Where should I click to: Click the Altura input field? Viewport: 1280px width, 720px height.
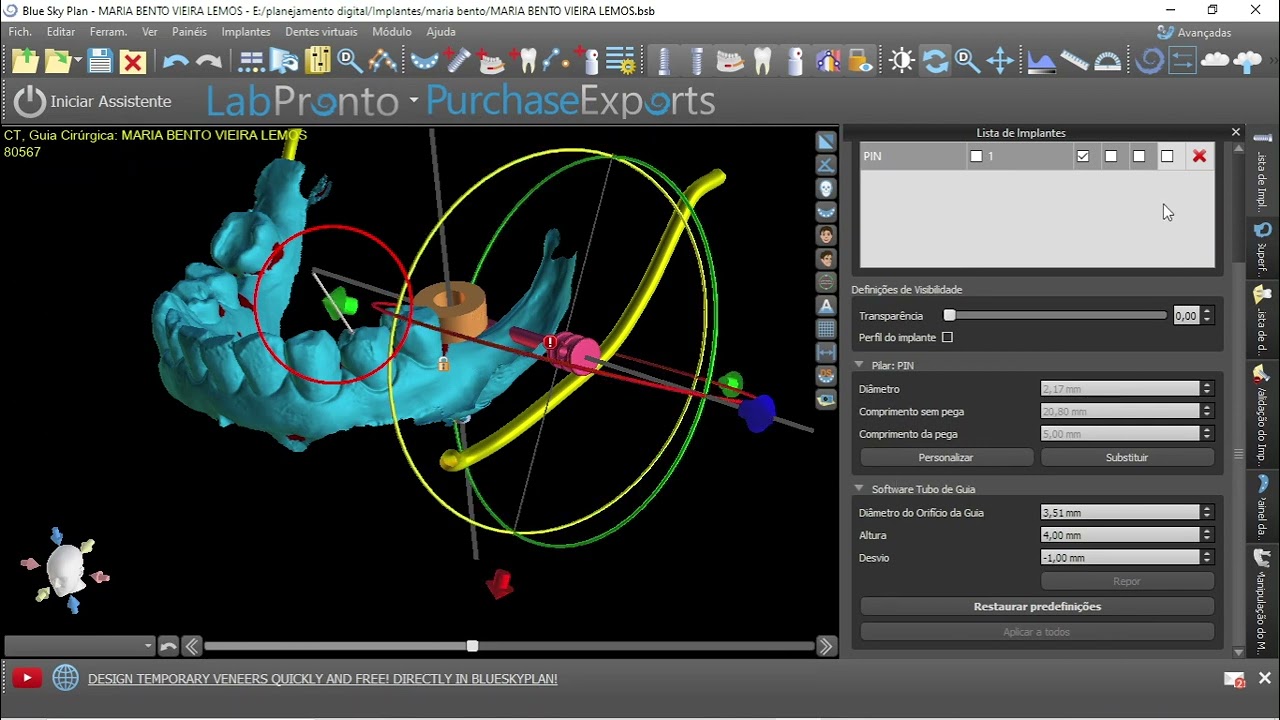tap(1120, 535)
